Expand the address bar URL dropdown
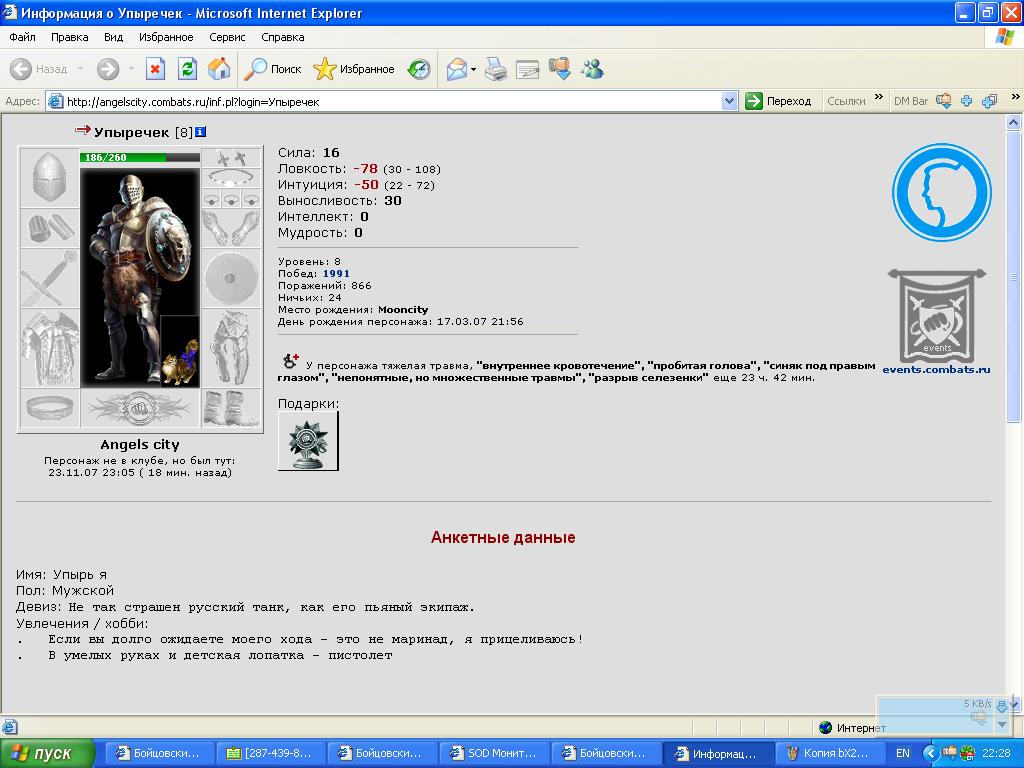Image resolution: width=1024 pixels, height=768 pixels. (729, 101)
